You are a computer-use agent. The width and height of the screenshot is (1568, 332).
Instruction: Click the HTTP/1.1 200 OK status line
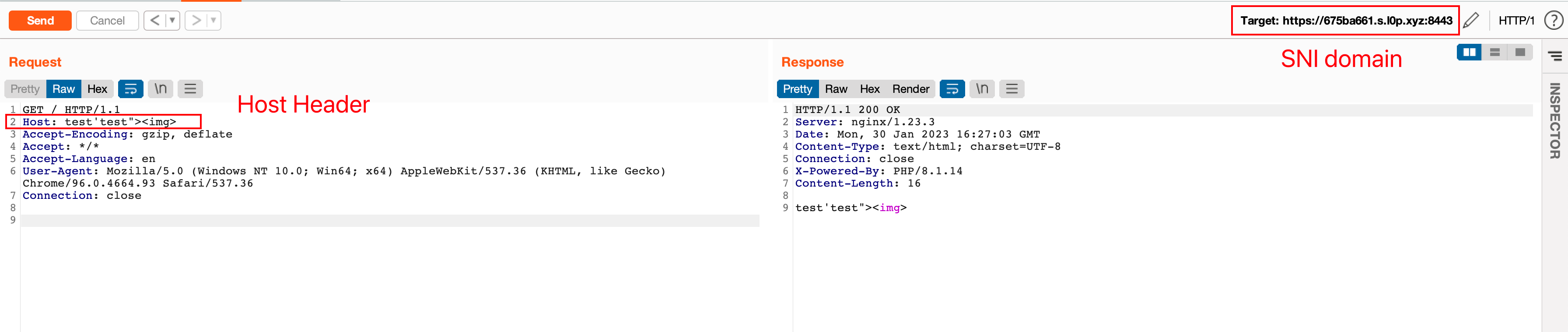(x=847, y=109)
